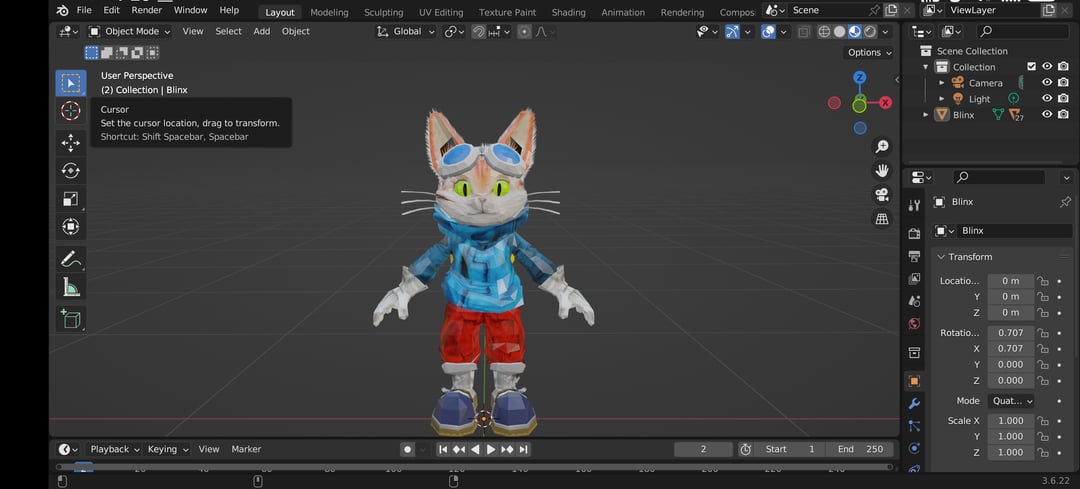
Task: Click the Options button in viewport
Action: tap(868, 52)
